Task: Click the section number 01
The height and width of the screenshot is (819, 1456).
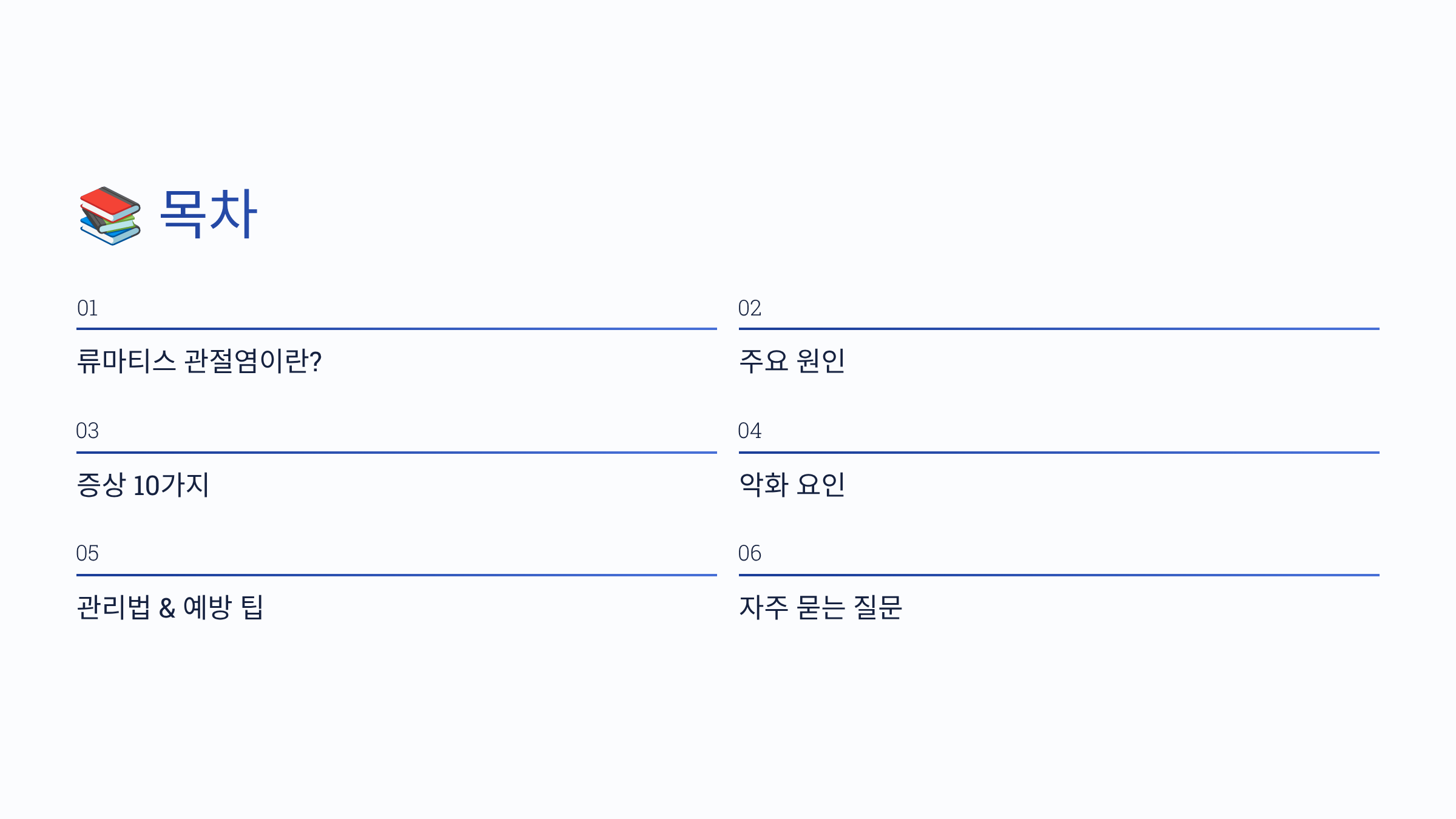Action: coord(87,308)
